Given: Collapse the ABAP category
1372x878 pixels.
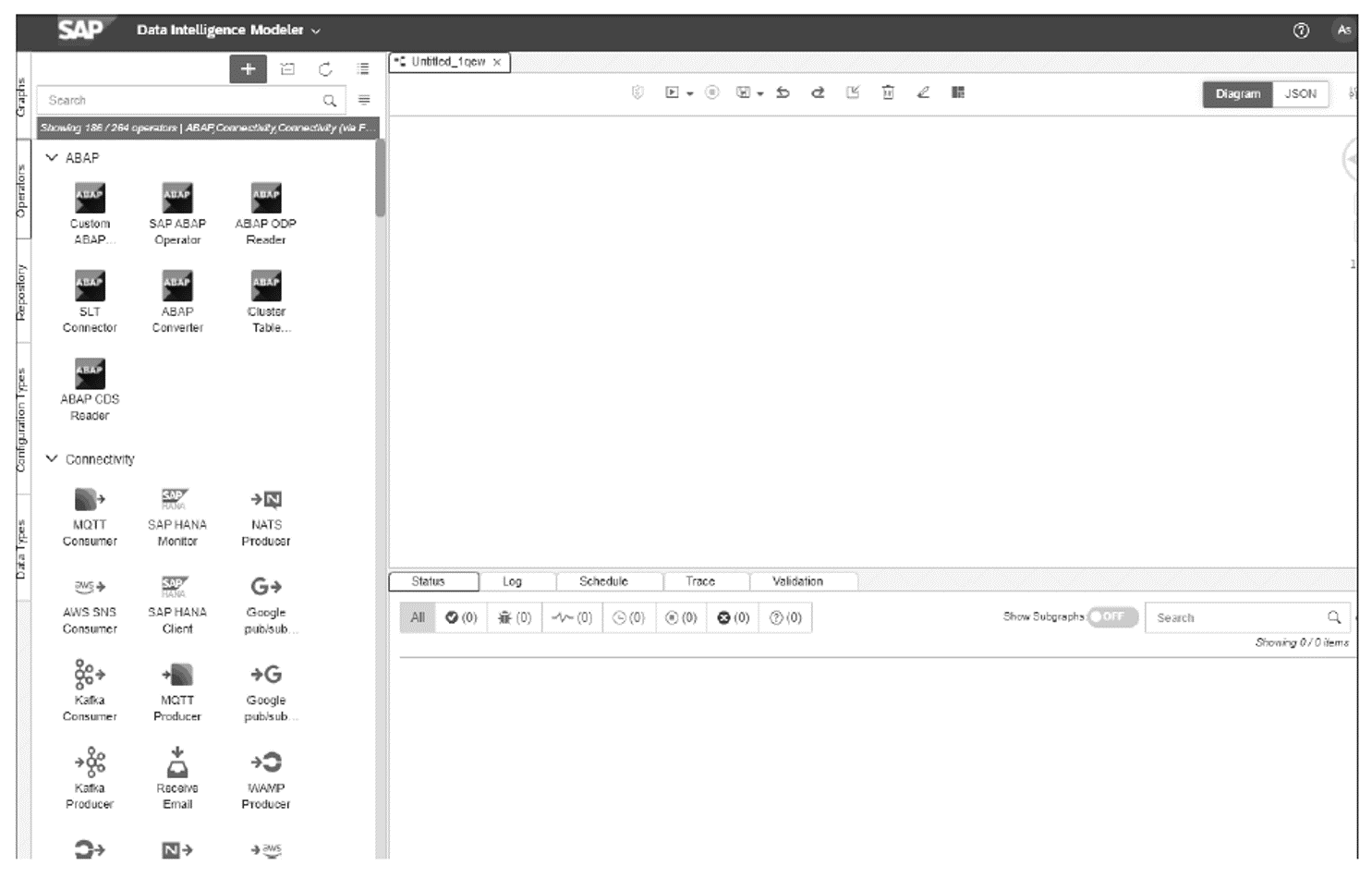Looking at the screenshot, I should click(52, 158).
